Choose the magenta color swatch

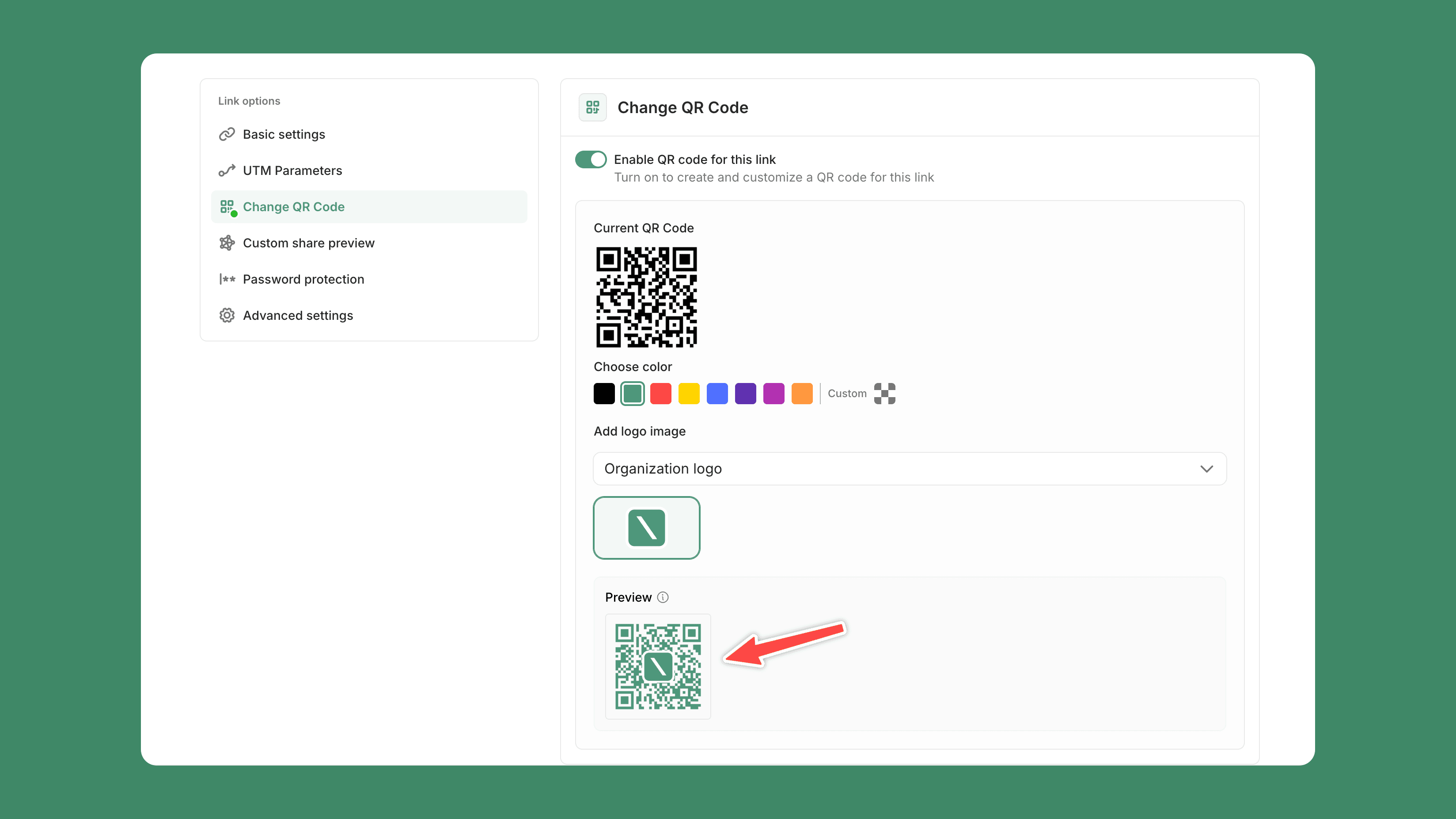(774, 394)
